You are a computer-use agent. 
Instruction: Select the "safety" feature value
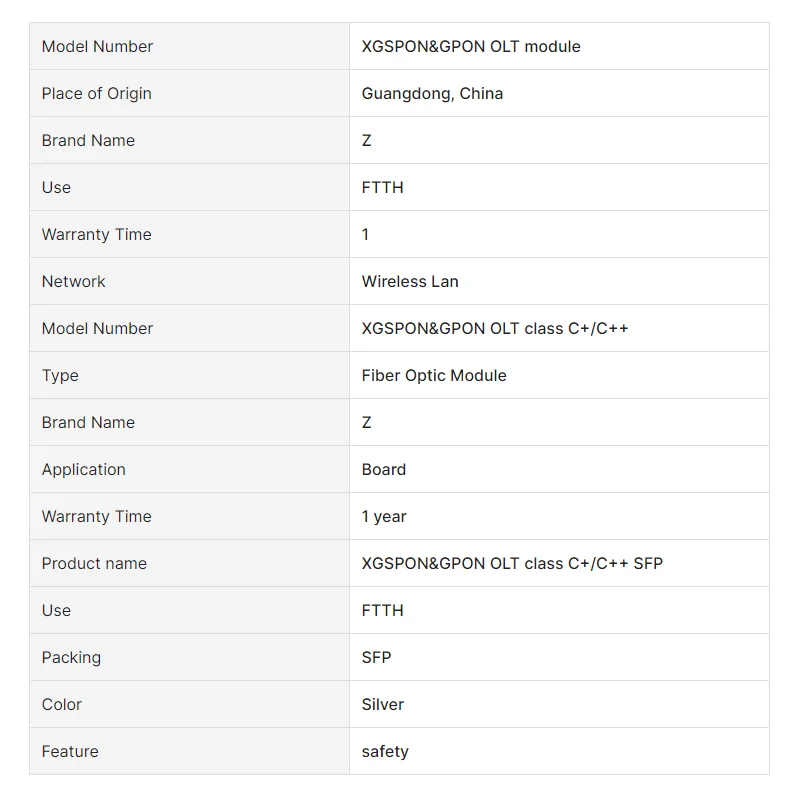pyautogui.click(x=385, y=751)
